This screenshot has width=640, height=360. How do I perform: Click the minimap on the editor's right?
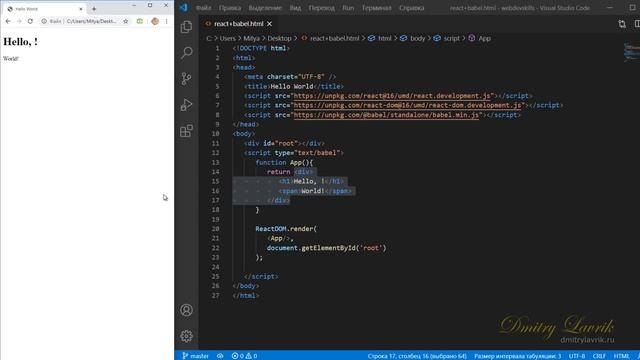point(631,52)
